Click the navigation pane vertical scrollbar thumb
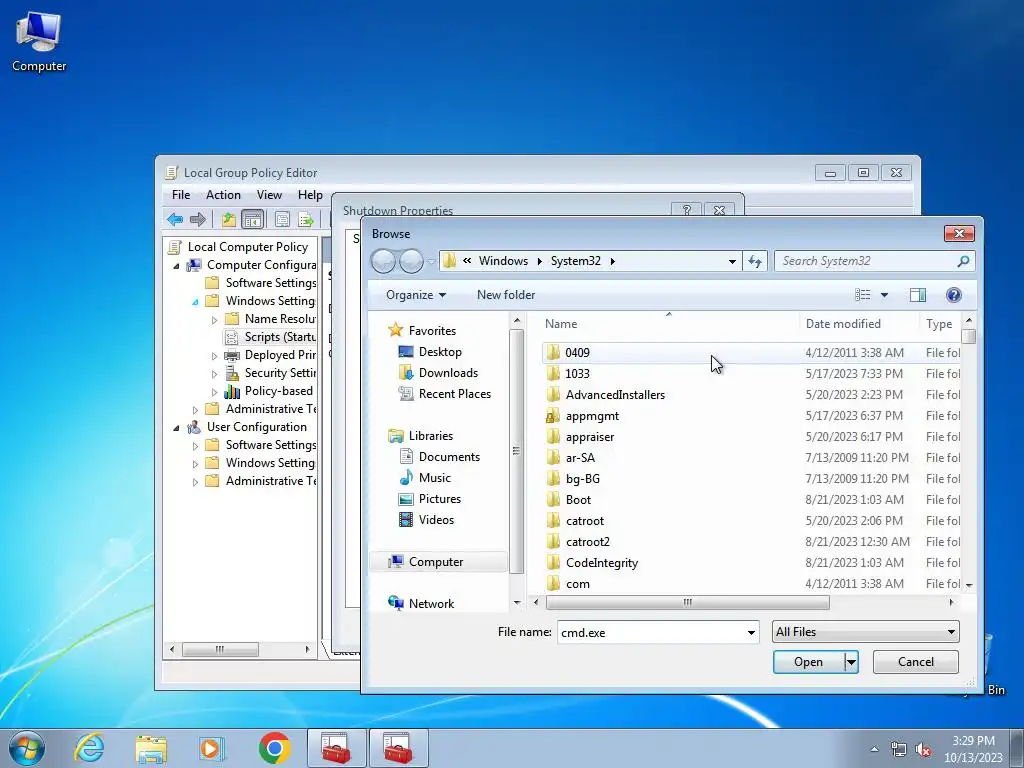 [x=517, y=451]
